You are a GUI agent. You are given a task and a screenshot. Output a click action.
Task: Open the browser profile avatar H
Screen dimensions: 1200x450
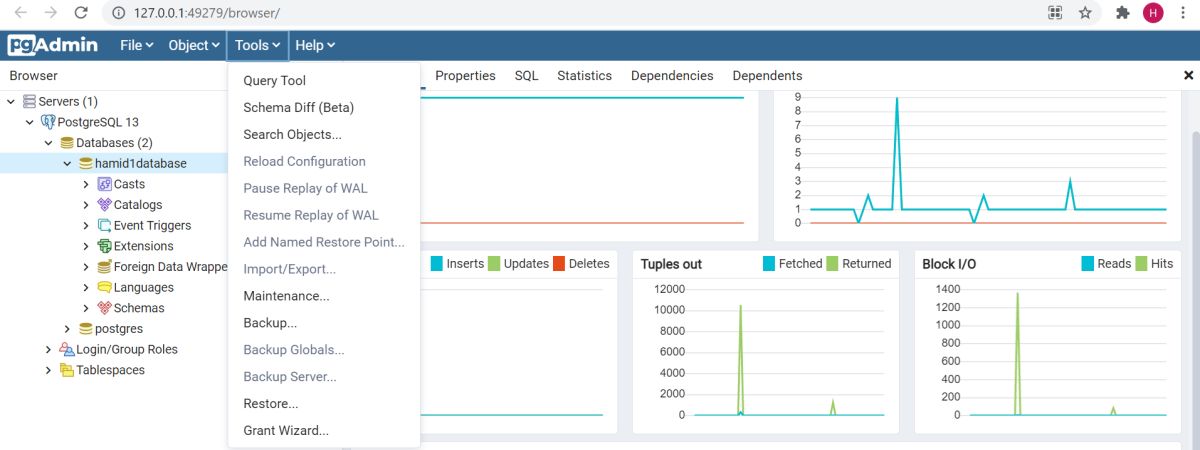pos(1153,13)
